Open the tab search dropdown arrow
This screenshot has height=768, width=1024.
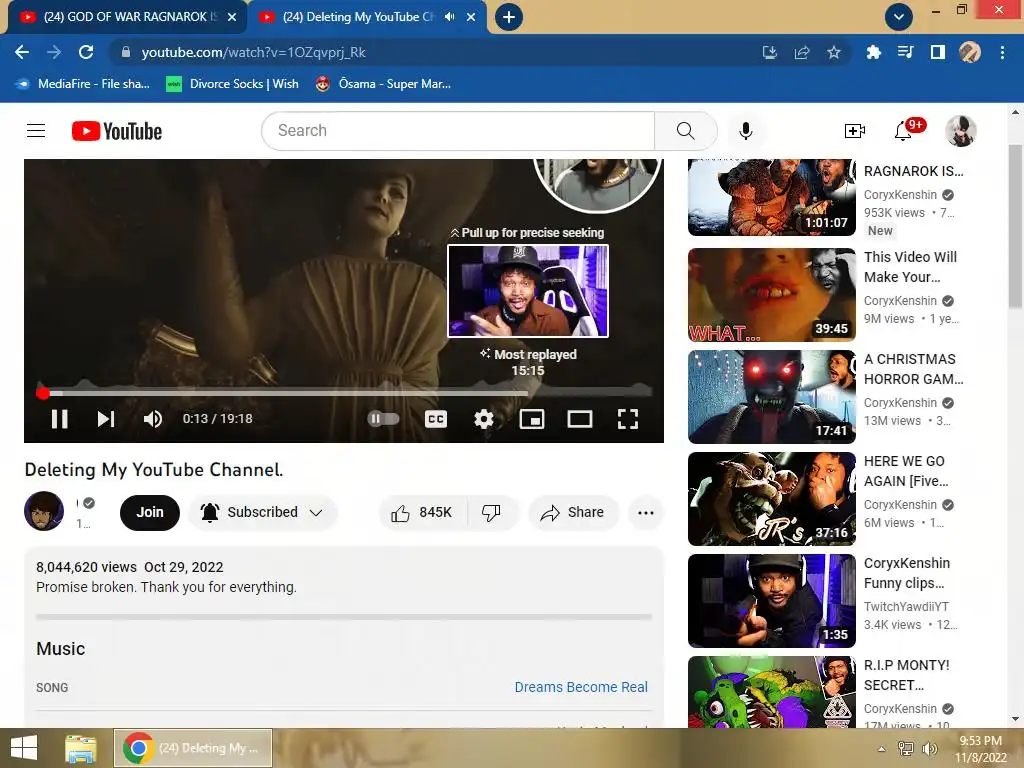pos(899,17)
